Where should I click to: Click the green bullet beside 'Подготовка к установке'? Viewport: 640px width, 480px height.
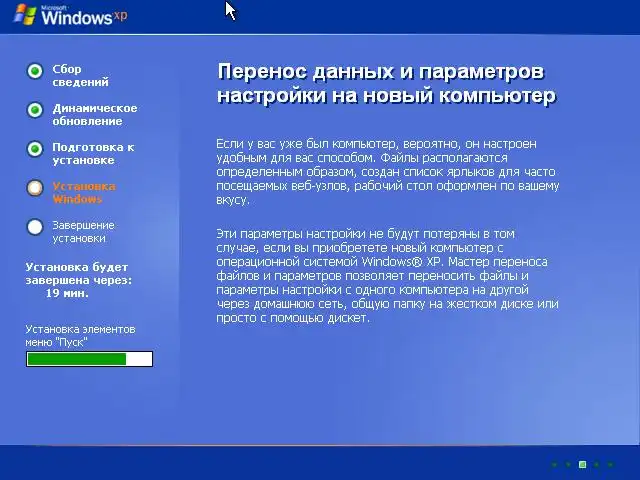[x=35, y=149]
